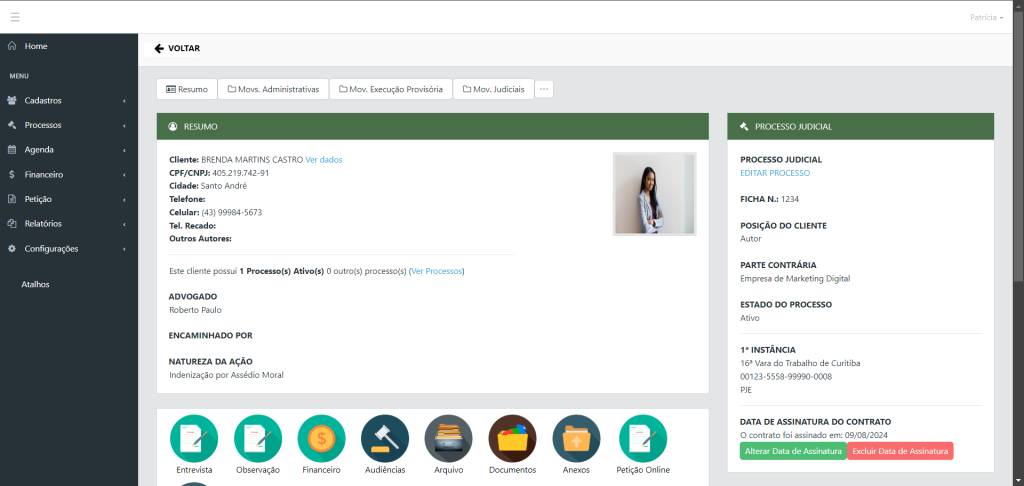Open the Entrevista icon
The width and height of the screenshot is (1024, 486).
coord(194,438)
